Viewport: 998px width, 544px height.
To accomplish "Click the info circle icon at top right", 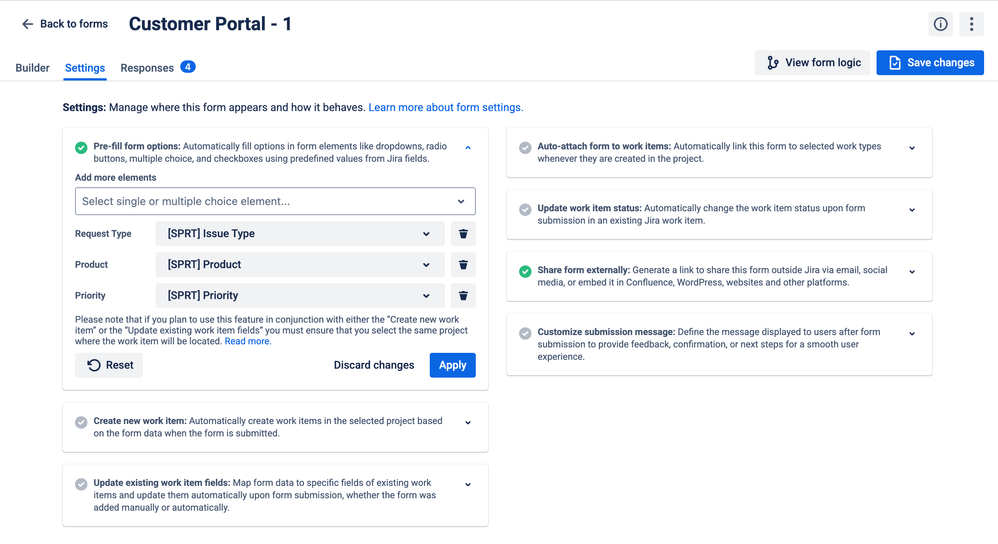I will [940, 24].
